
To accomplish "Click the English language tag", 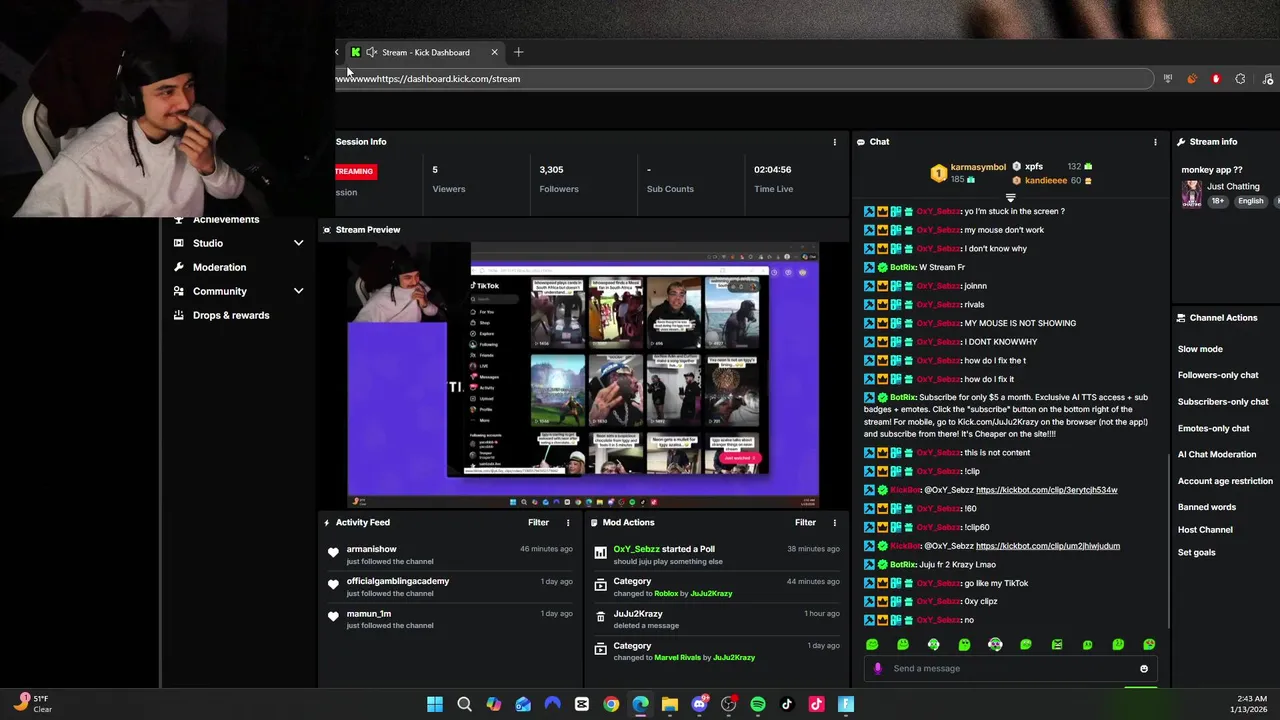I will [x=1250, y=201].
